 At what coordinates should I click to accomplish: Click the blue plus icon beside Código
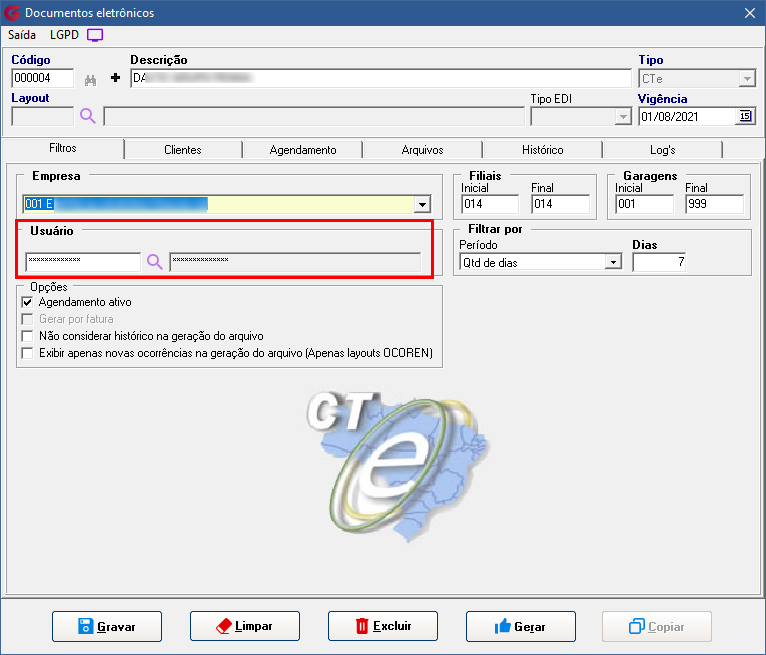point(115,78)
